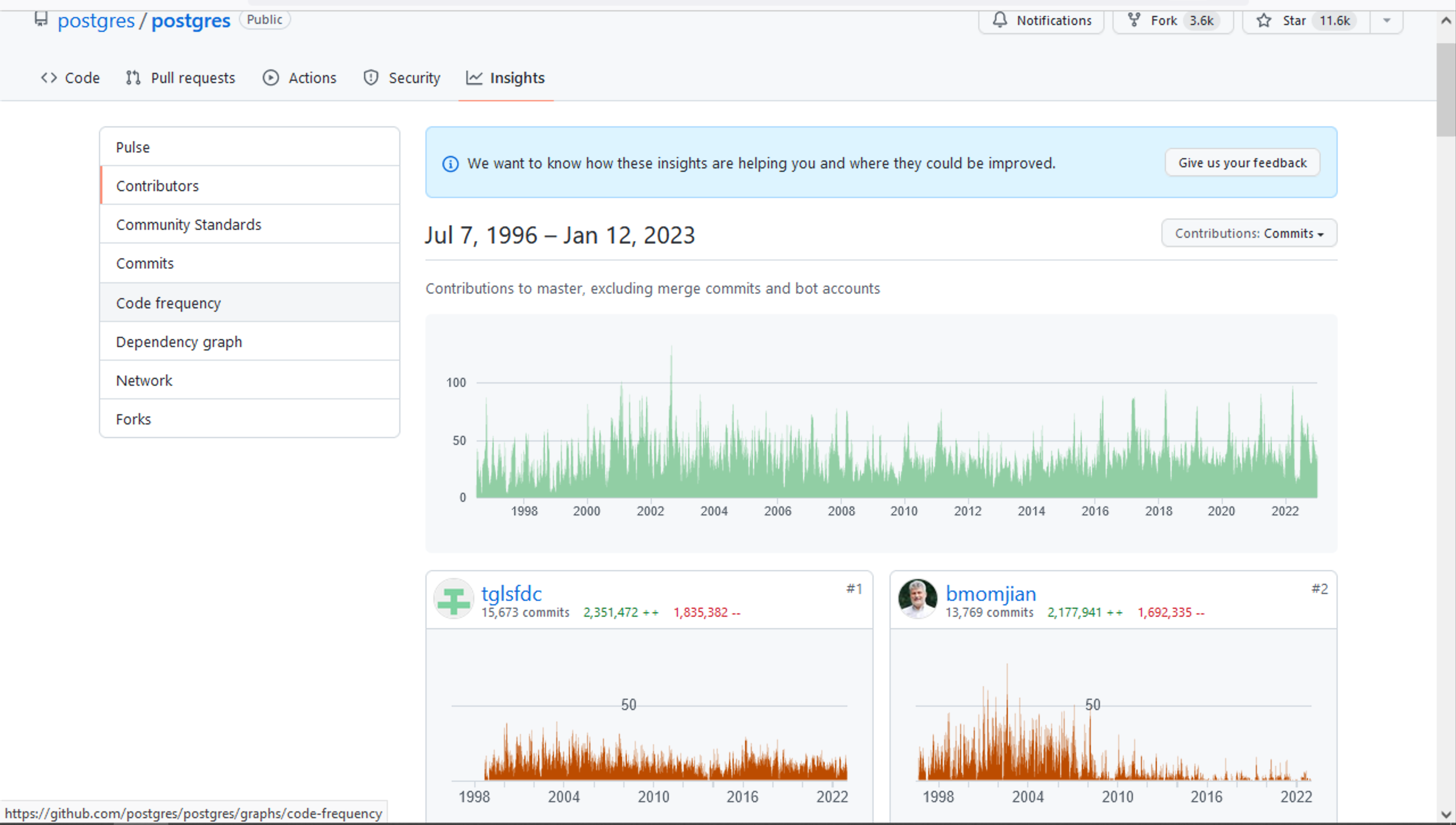Click the date range Jul 7, 1996 heading
The height and width of the screenshot is (825, 1456).
click(560, 235)
